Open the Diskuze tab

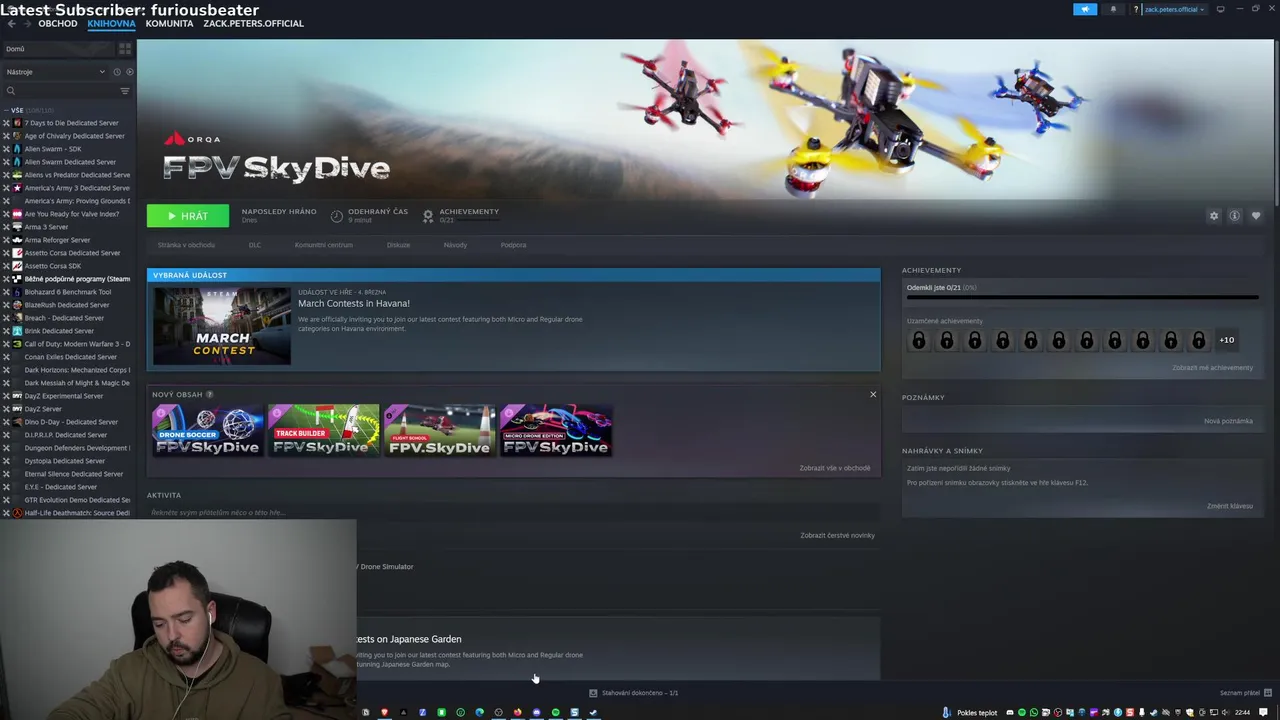[398, 245]
